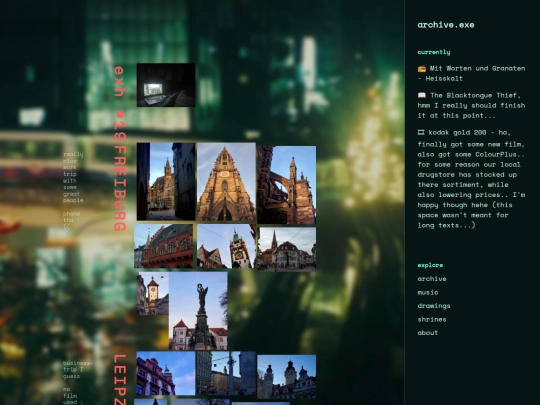Click the 'really nice work trip' caption text
This screenshot has height=405, width=540.
(x=73, y=177)
